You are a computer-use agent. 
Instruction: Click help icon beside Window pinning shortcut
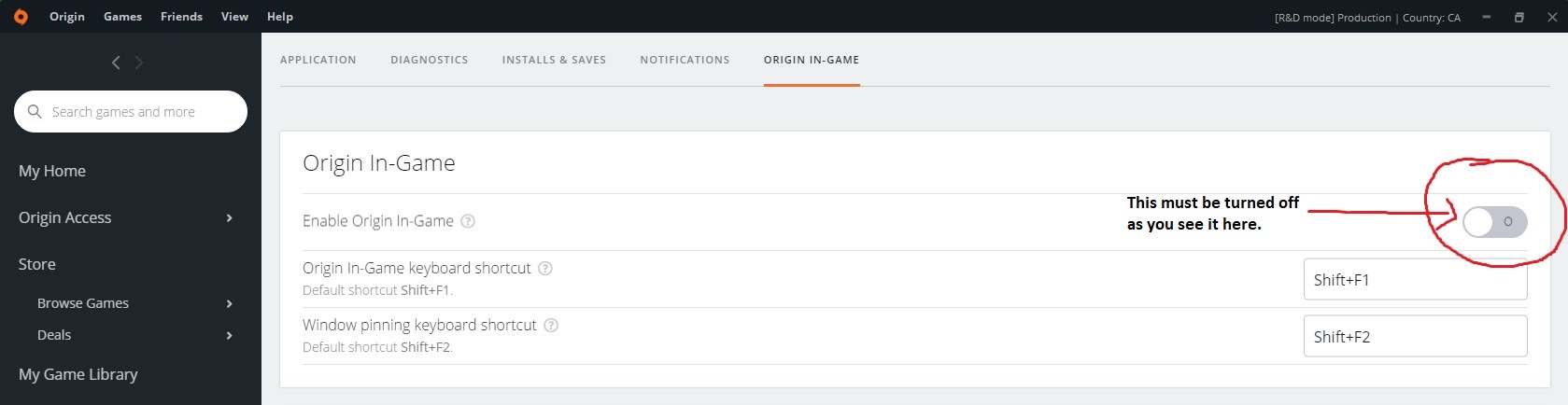551,326
